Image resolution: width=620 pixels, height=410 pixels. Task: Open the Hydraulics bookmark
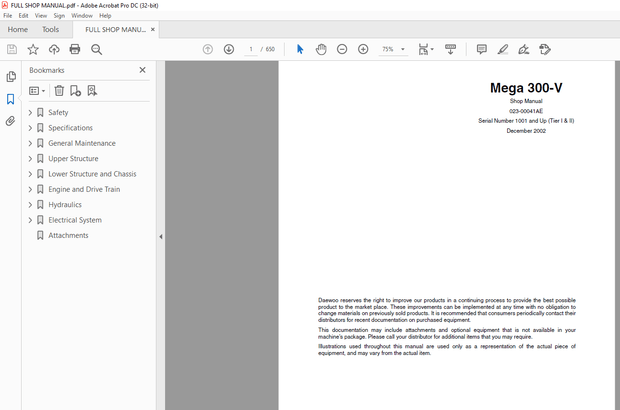click(65, 205)
